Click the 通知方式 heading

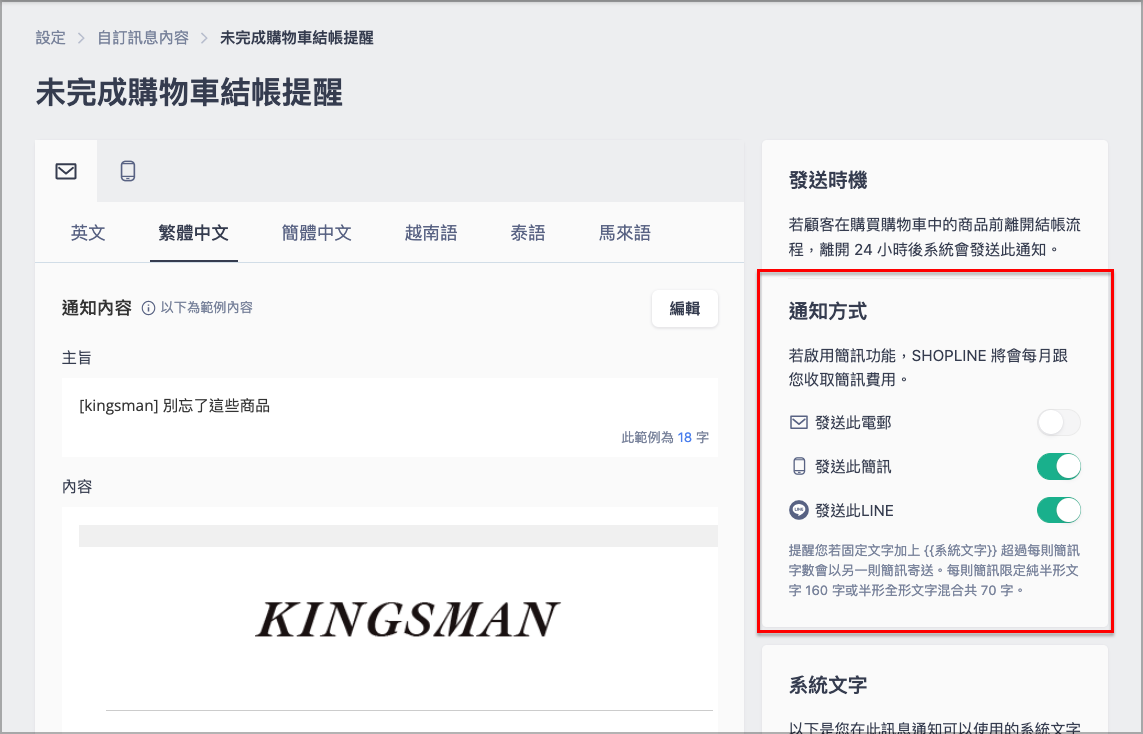[x=827, y=311]
